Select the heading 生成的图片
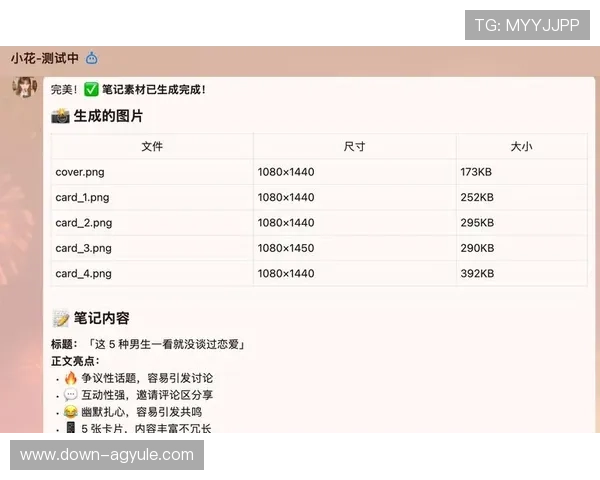The image size is (600, 480). point(108,116)
